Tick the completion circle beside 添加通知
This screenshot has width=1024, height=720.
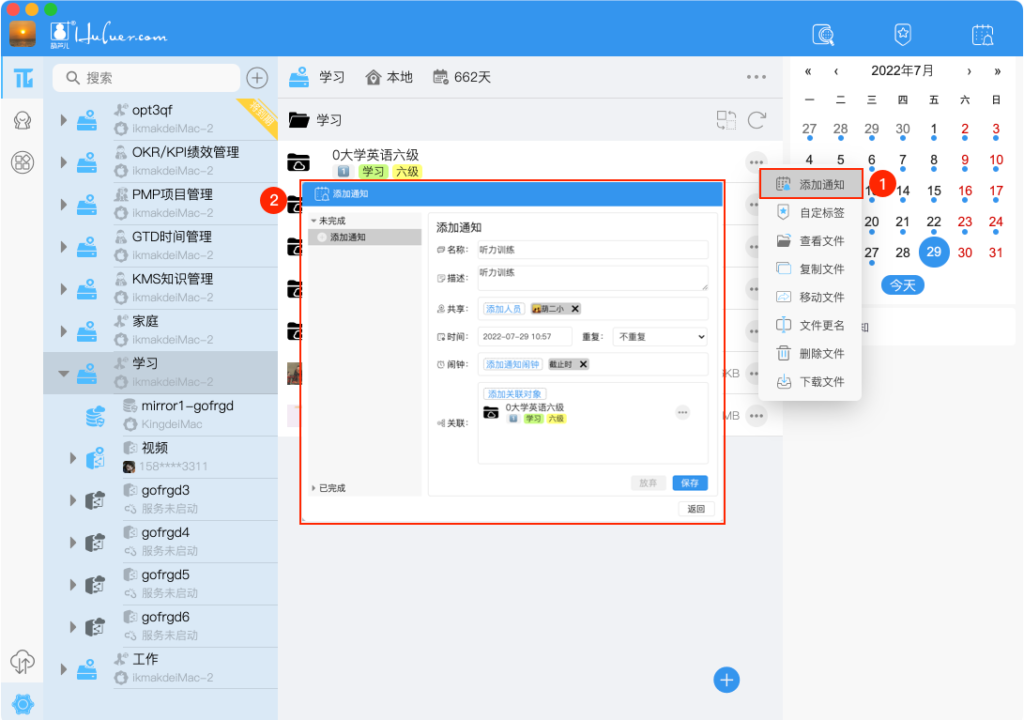click(321, 237)
